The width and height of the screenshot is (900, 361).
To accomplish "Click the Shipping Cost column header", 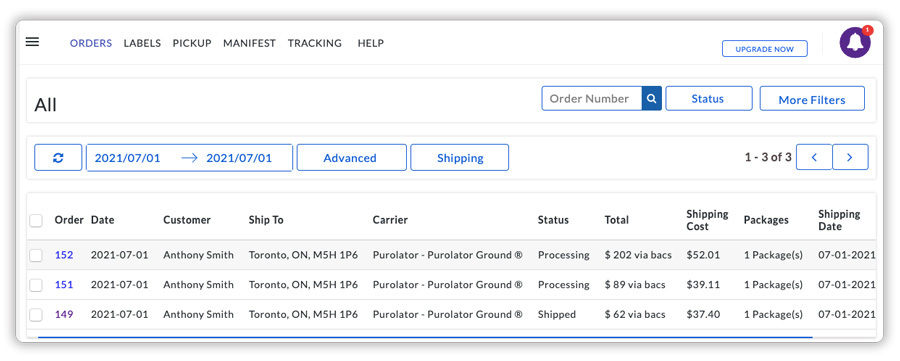I will pyautogui.click(x=707, y=220).
